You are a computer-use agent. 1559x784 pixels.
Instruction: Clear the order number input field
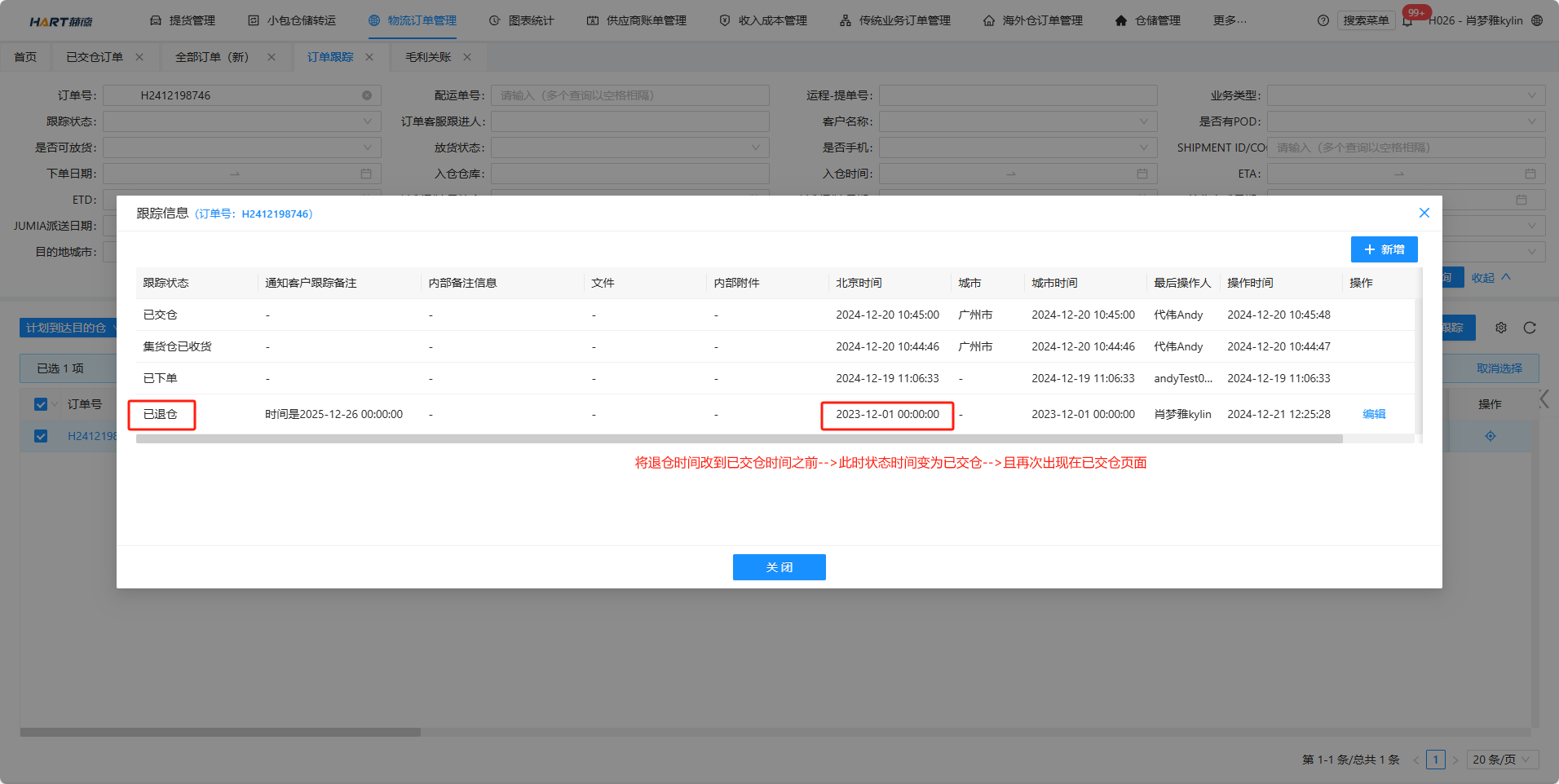tap(367, 95)
